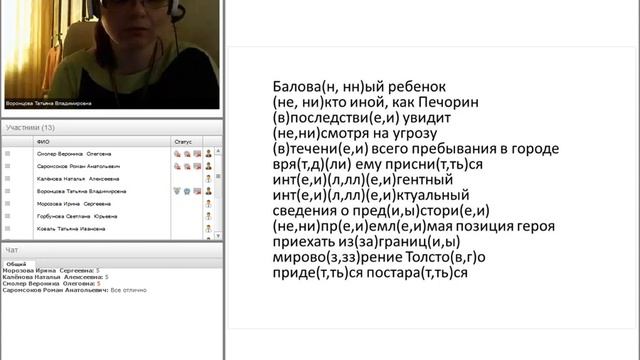Click the screen status icon for Смолер Вероника

[x=197, y=154]
